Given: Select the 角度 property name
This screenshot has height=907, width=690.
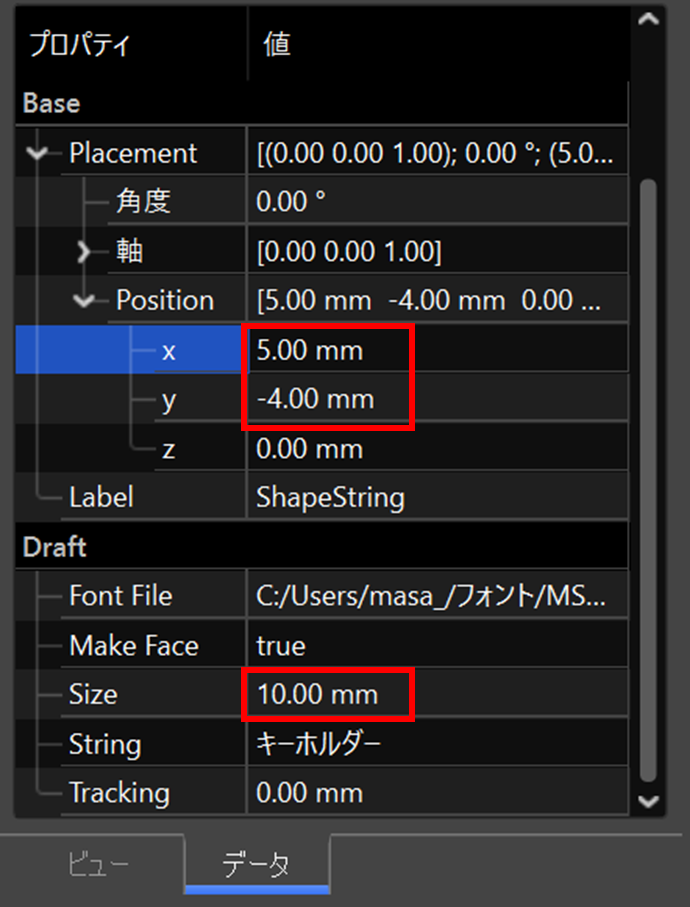Looking at the screenshot, I should coord(143,202).
